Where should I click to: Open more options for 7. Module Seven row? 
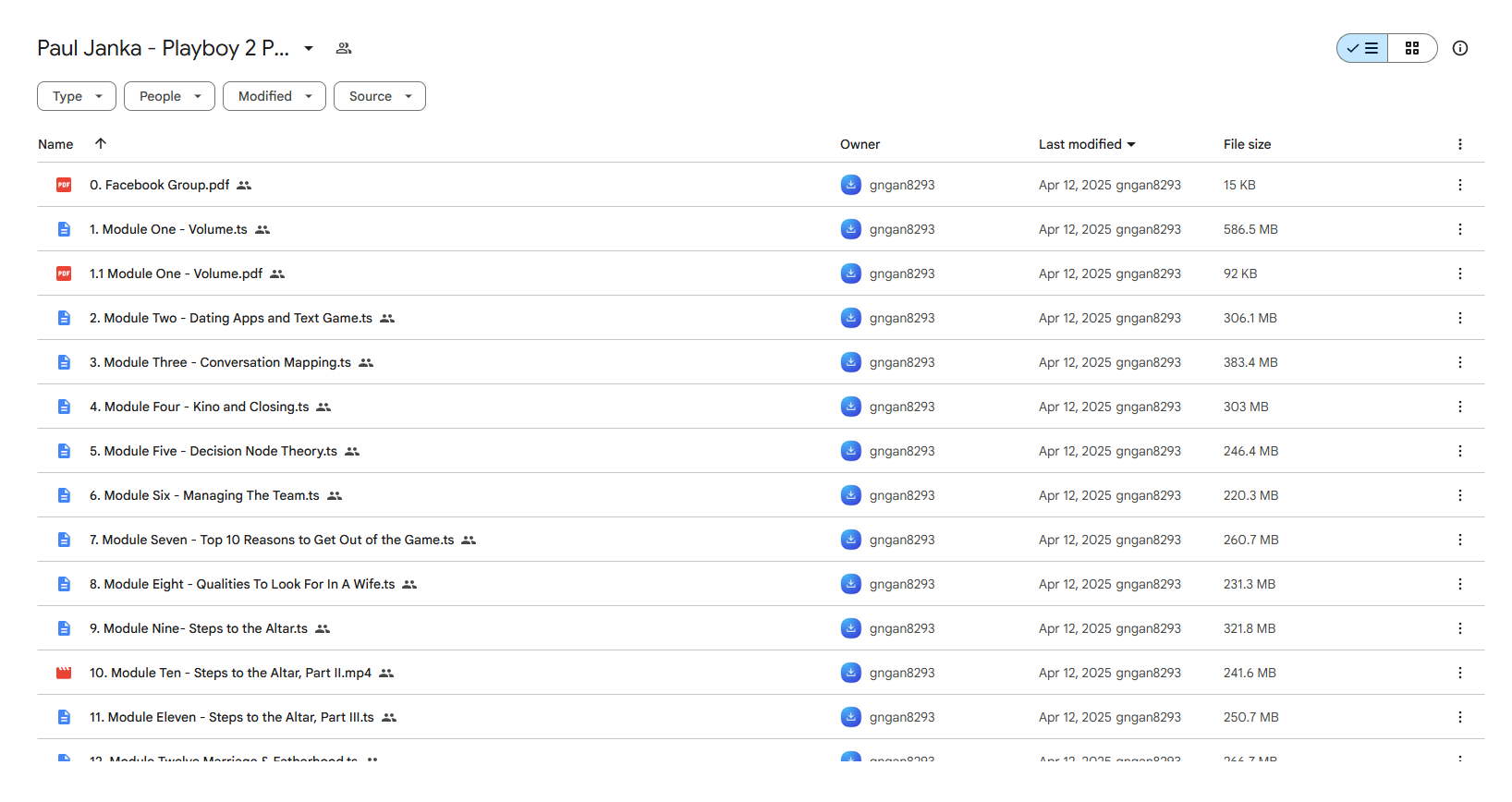tap(1460, 540)
